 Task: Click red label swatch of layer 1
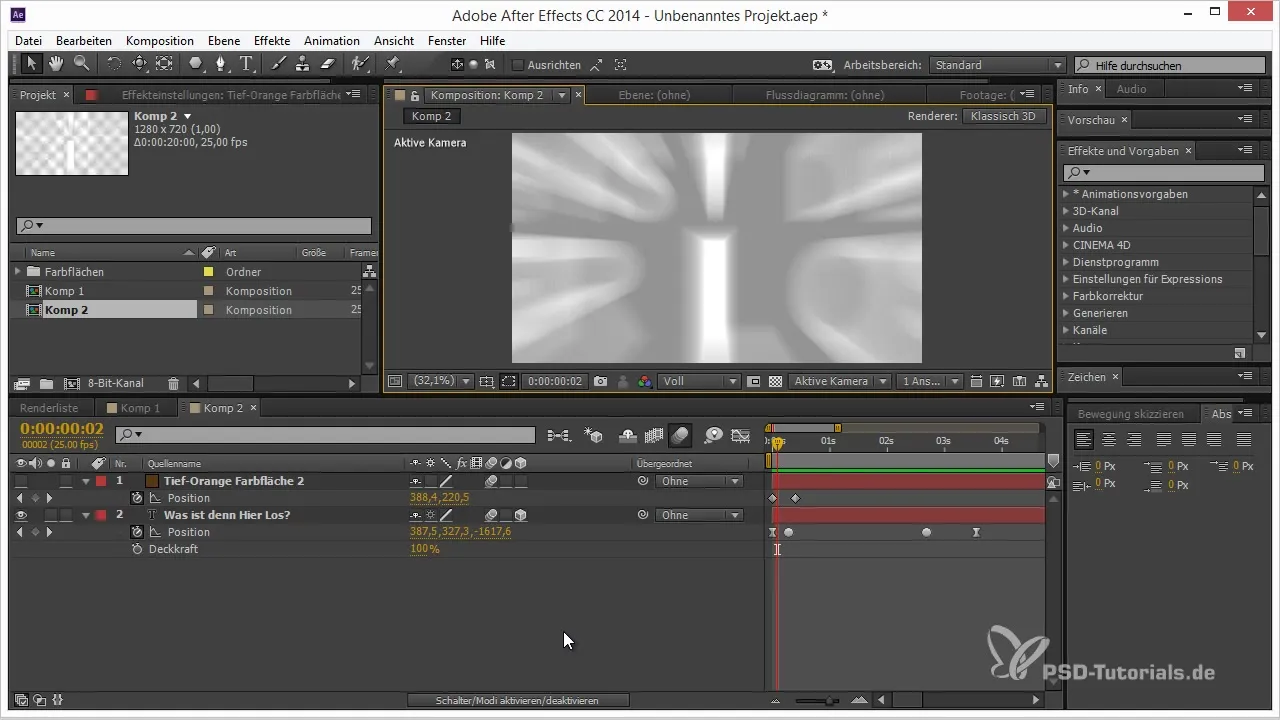101,481
